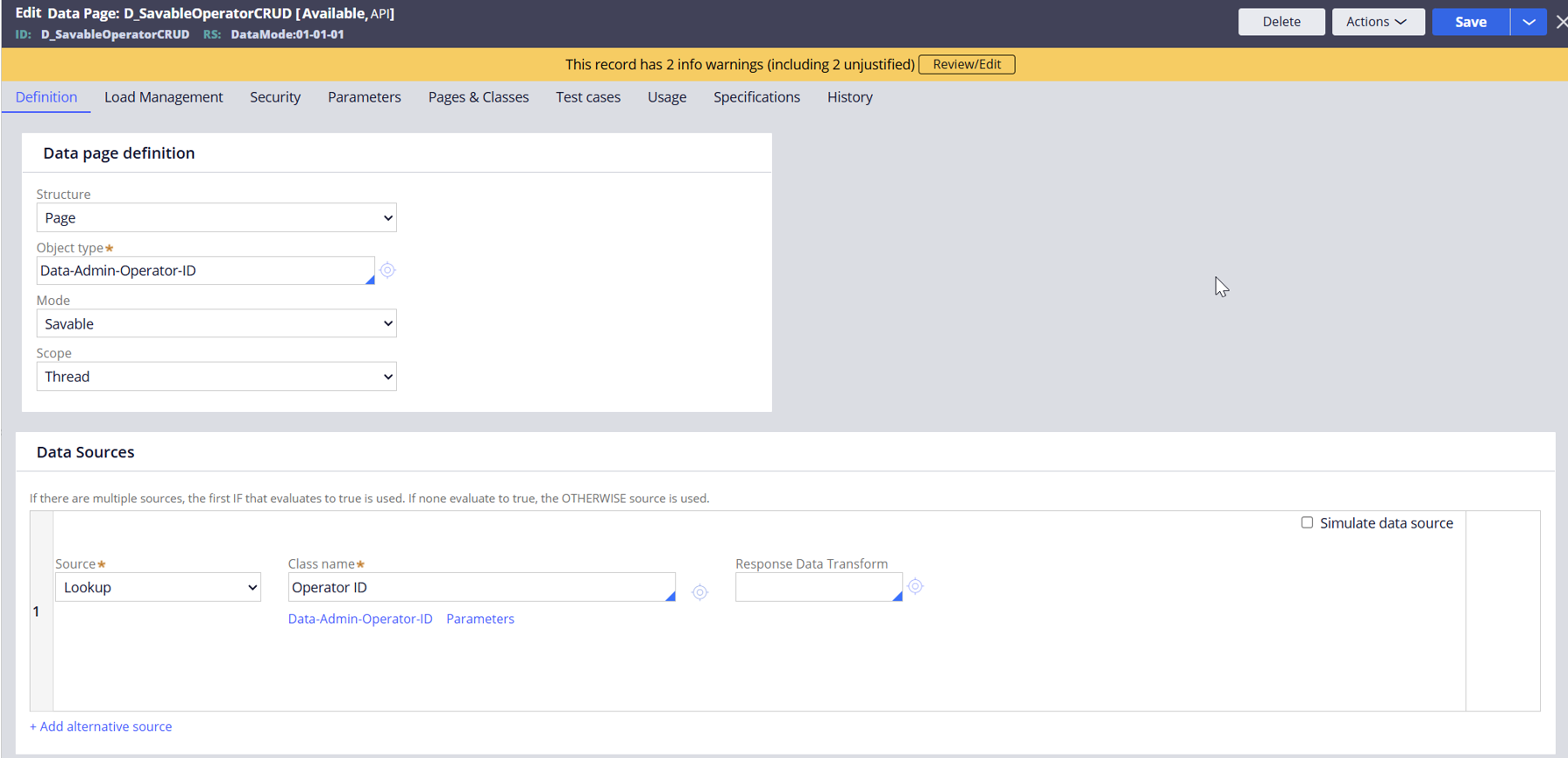Image resolution: width=1568 pixels, height=758 pixels.
Task: Close the data page editor
Action: tap(1561, 22)
